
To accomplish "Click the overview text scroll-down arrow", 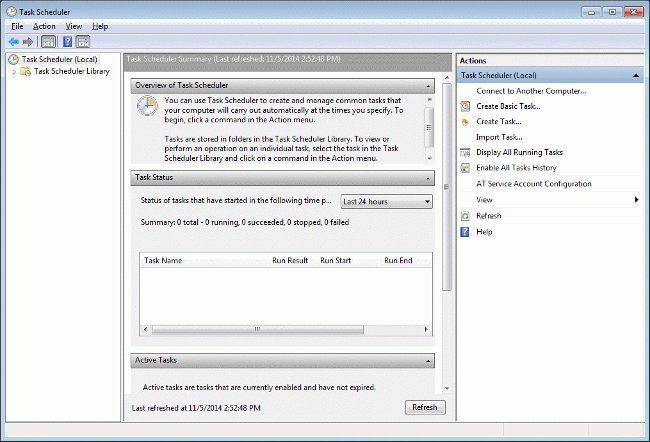I will pos(429,158).
